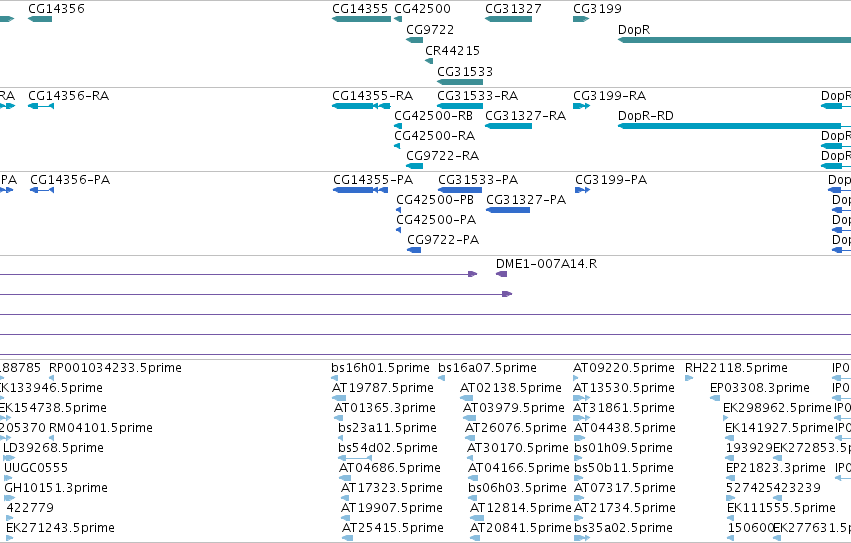Click the EP03308.3prime EST label
The image size is (851, 543).
coord(760,388)
